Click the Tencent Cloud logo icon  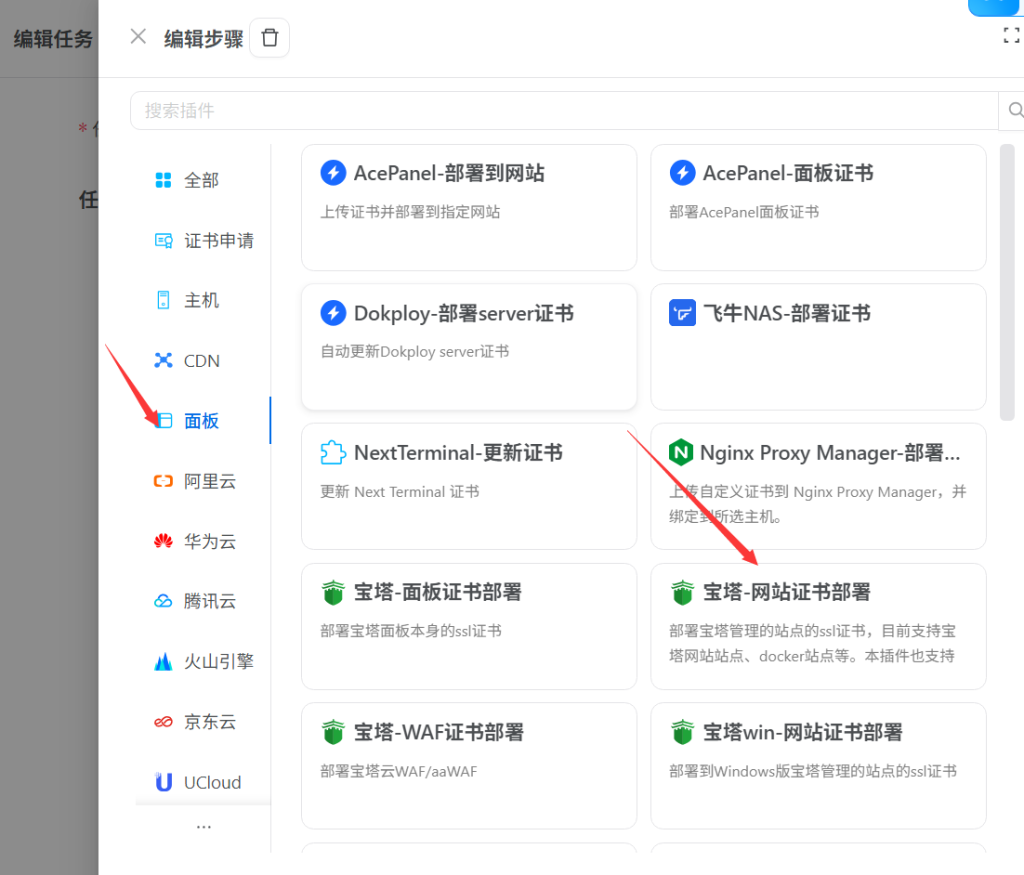(163, 601)
